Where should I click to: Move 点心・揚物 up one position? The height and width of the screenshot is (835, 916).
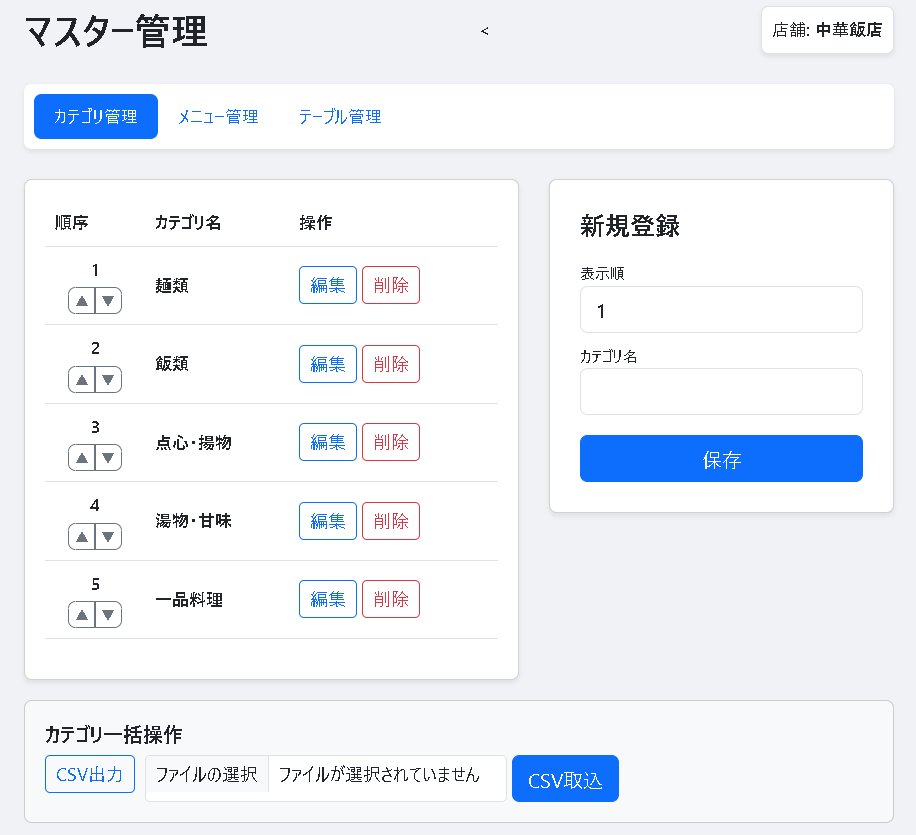pyautogui.click(x=82, y=458)
